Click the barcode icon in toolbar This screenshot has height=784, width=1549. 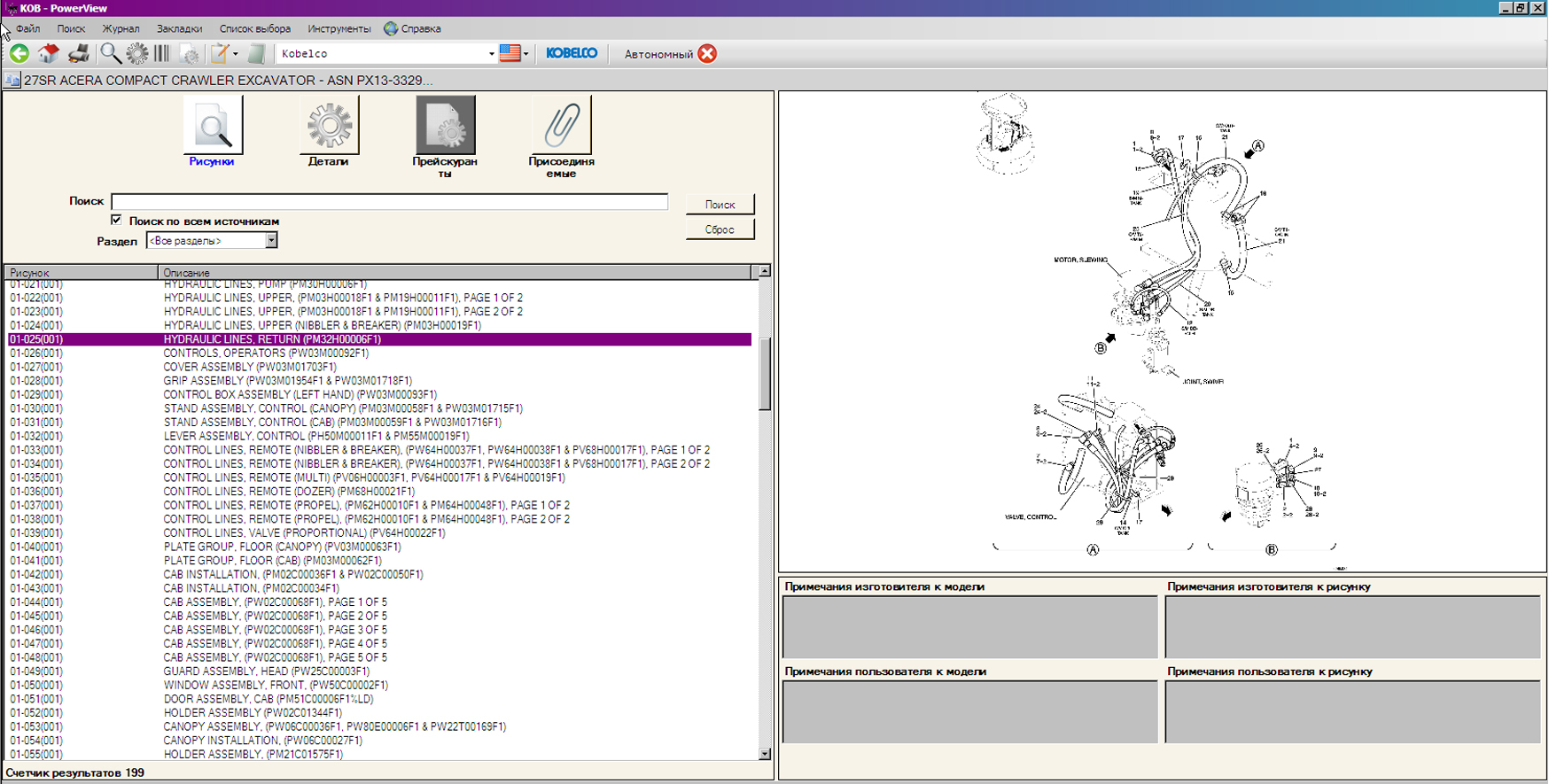tap(162, 54)
